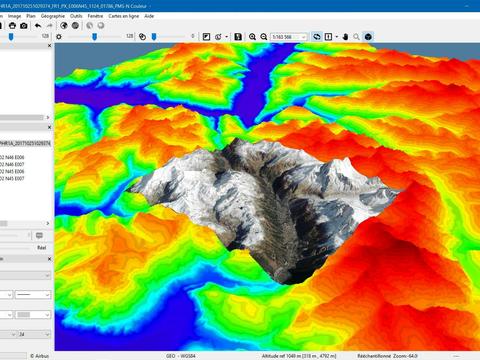Click the dark grid globe icon
This screenshot has width=480, height=360.
75,26
